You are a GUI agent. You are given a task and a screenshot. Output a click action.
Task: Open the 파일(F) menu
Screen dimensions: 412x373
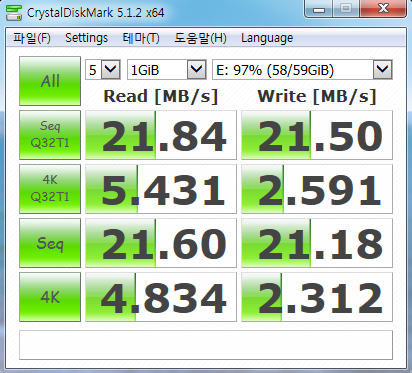click(32, 38)
